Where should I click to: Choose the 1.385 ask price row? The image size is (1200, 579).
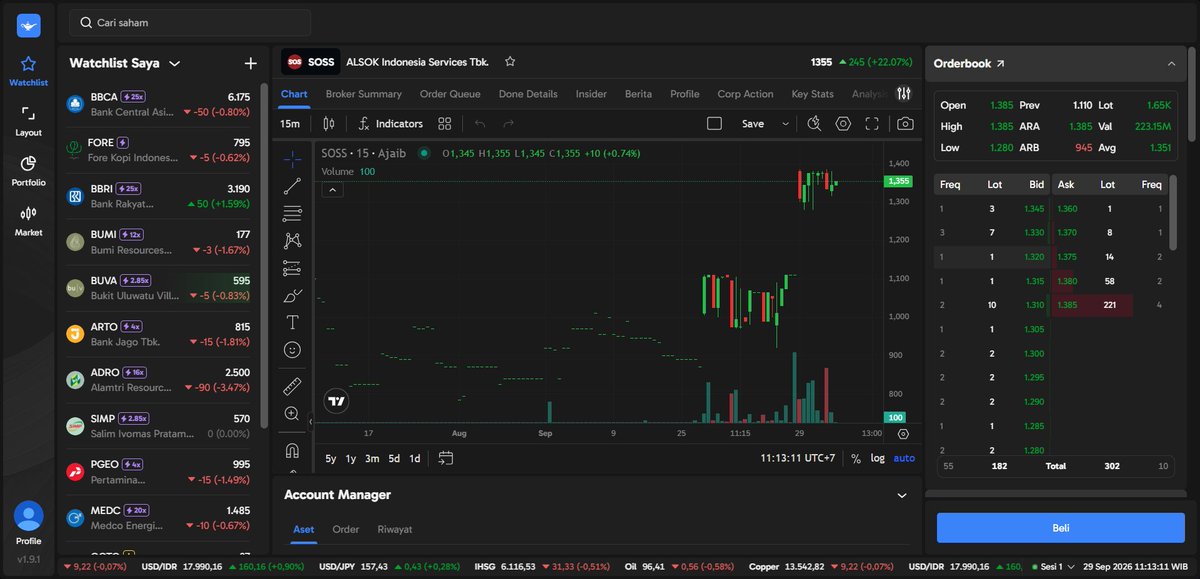(1111, 305)
